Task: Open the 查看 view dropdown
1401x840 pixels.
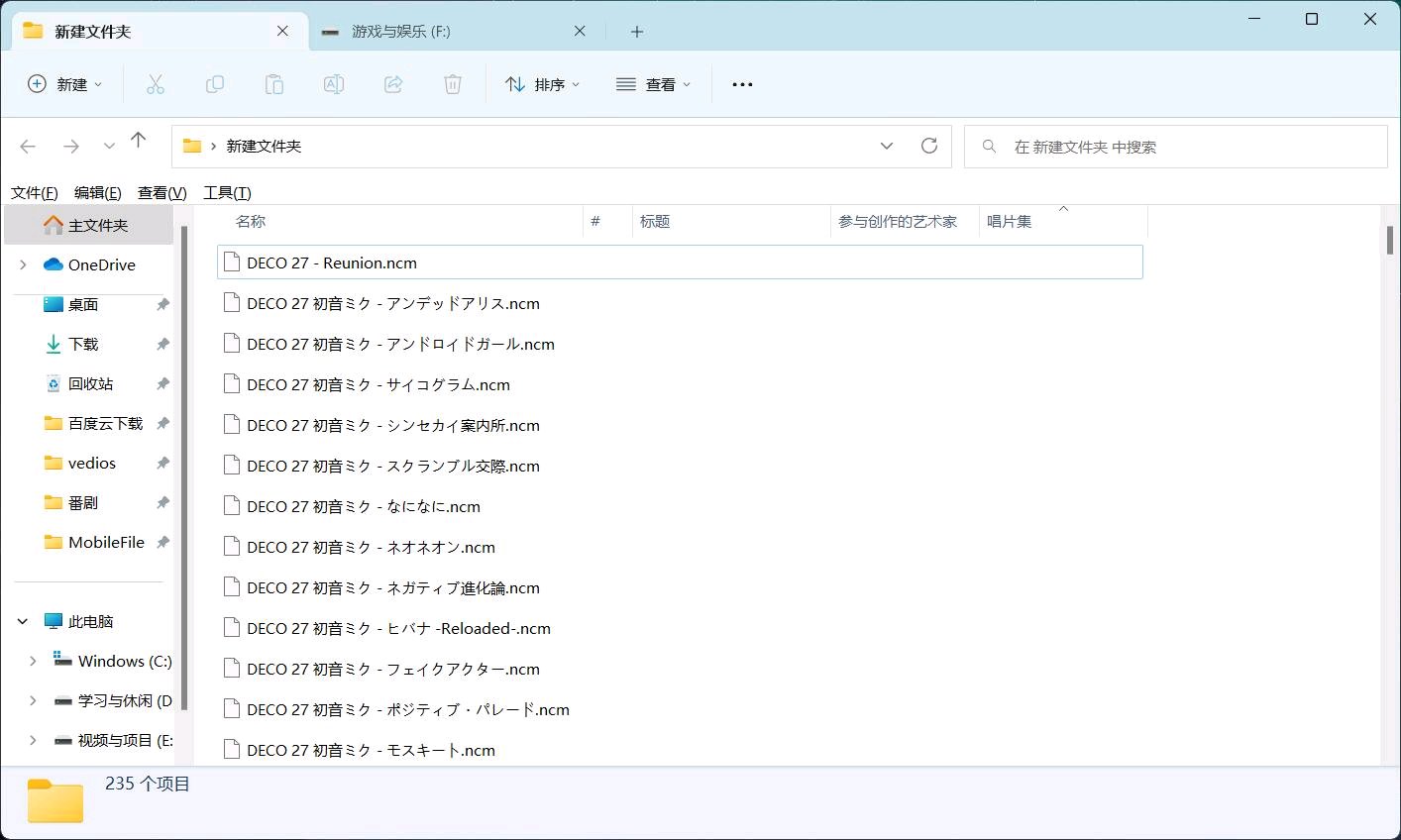Action: pos(653,84)
